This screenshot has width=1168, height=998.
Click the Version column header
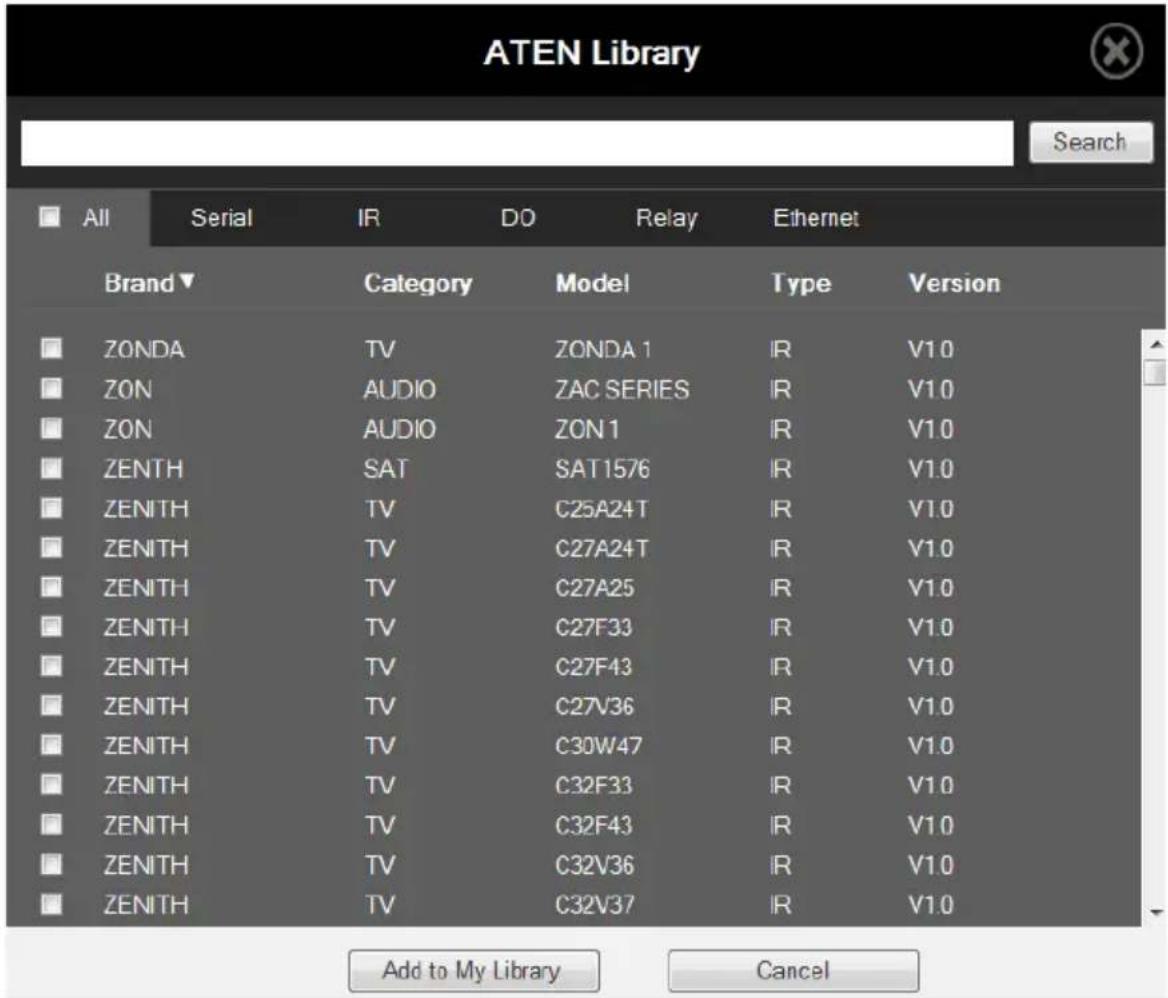pyautogui.click(x=954, y=283)
